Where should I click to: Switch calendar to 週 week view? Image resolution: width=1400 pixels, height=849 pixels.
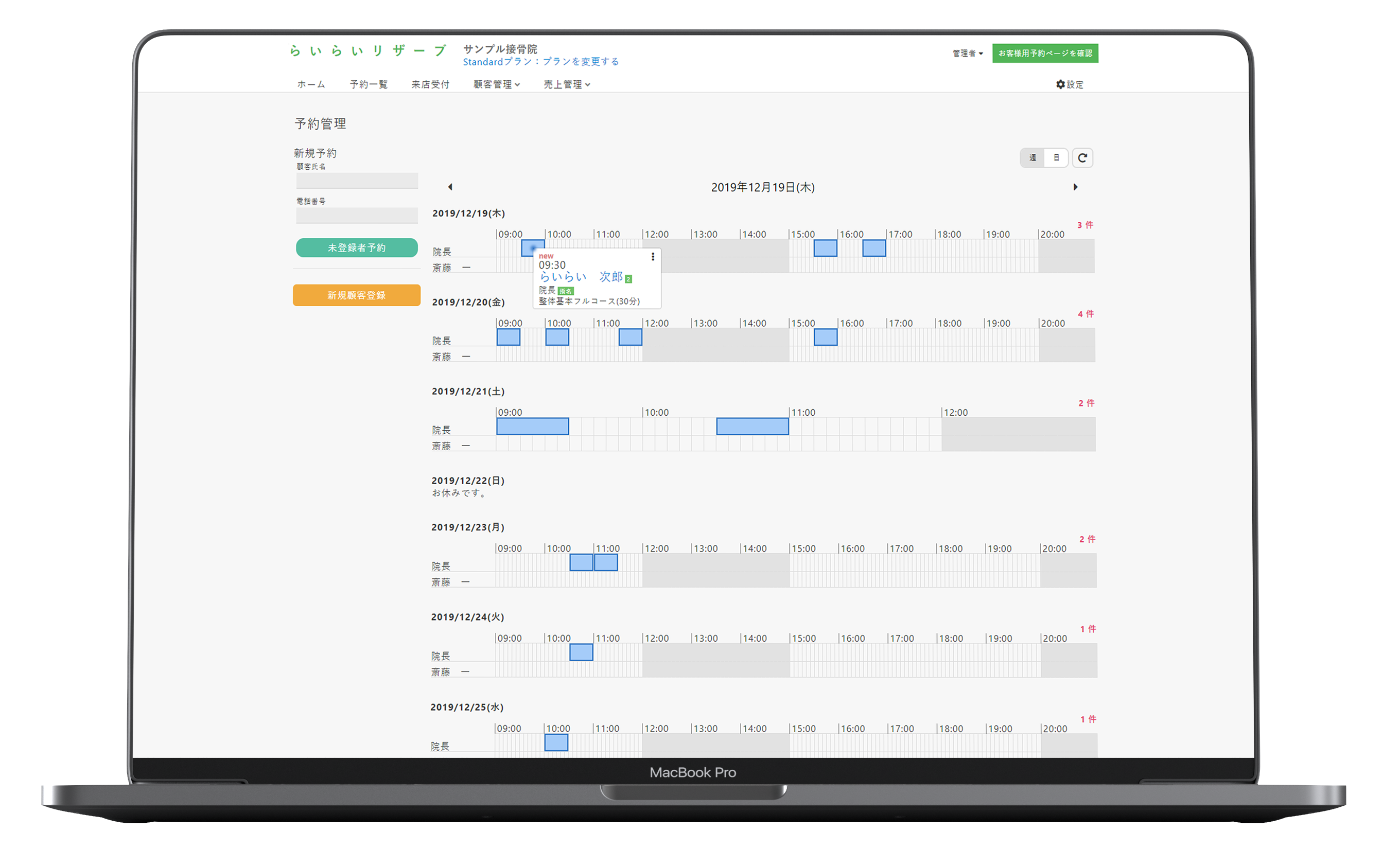[1032, 158]
